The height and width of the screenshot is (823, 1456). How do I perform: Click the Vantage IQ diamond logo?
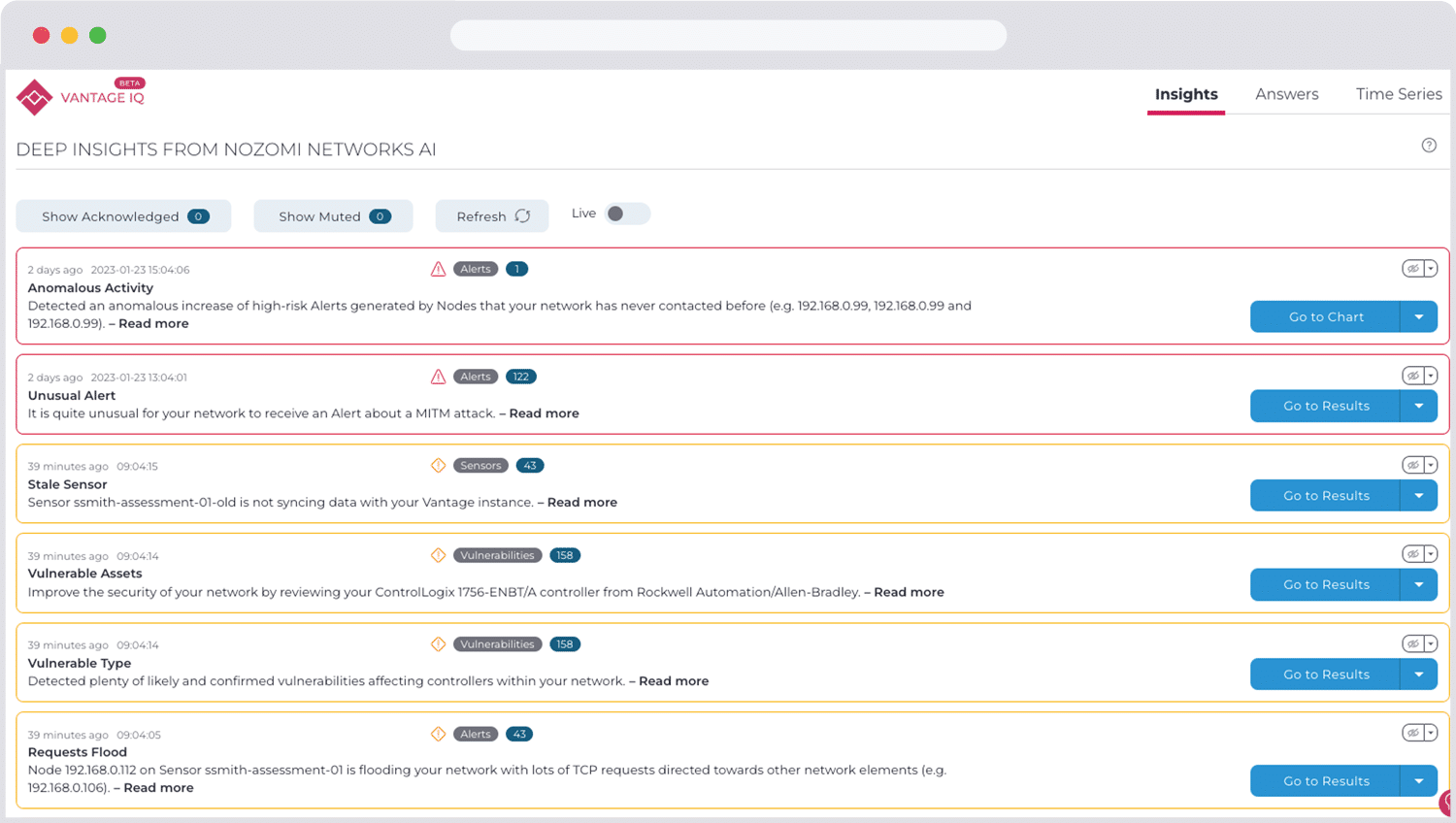[x=34, y=97]
